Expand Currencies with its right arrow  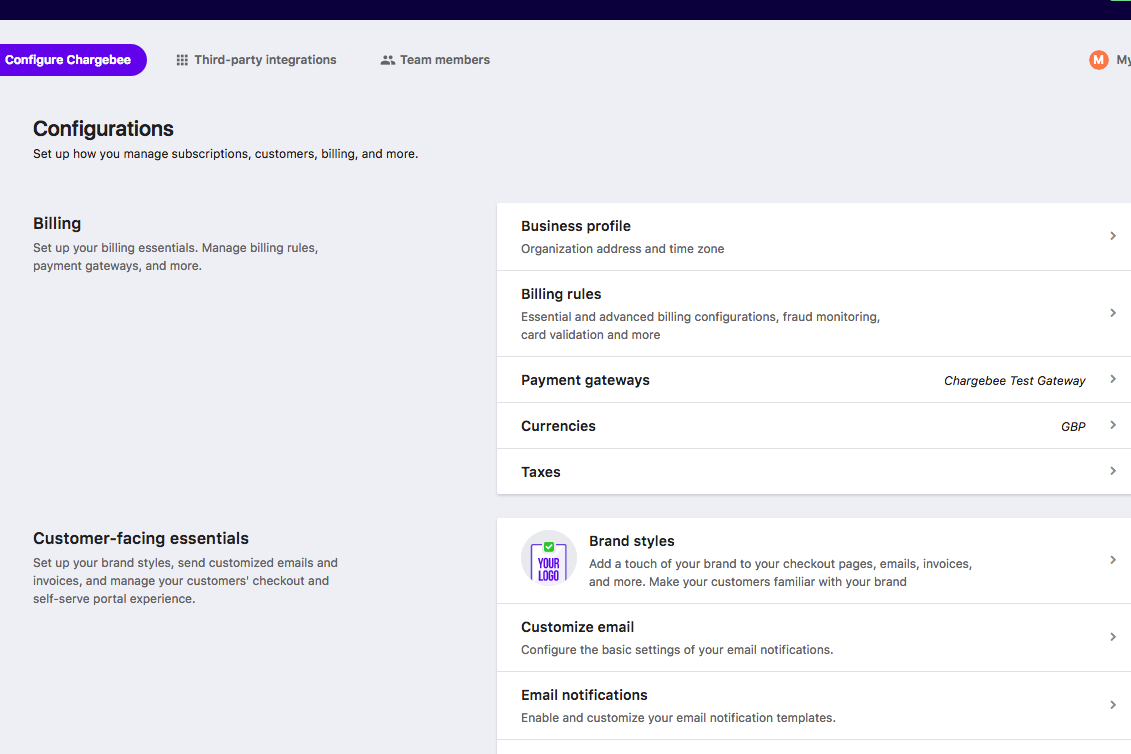pyautogui.click(x=1113, y=426)
